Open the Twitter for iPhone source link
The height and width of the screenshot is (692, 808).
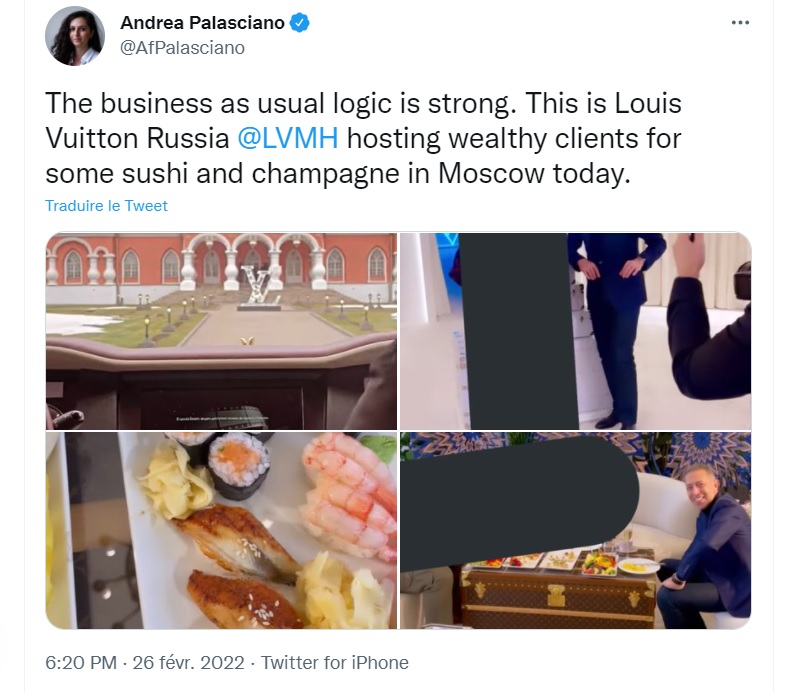[x=334, y=663]
